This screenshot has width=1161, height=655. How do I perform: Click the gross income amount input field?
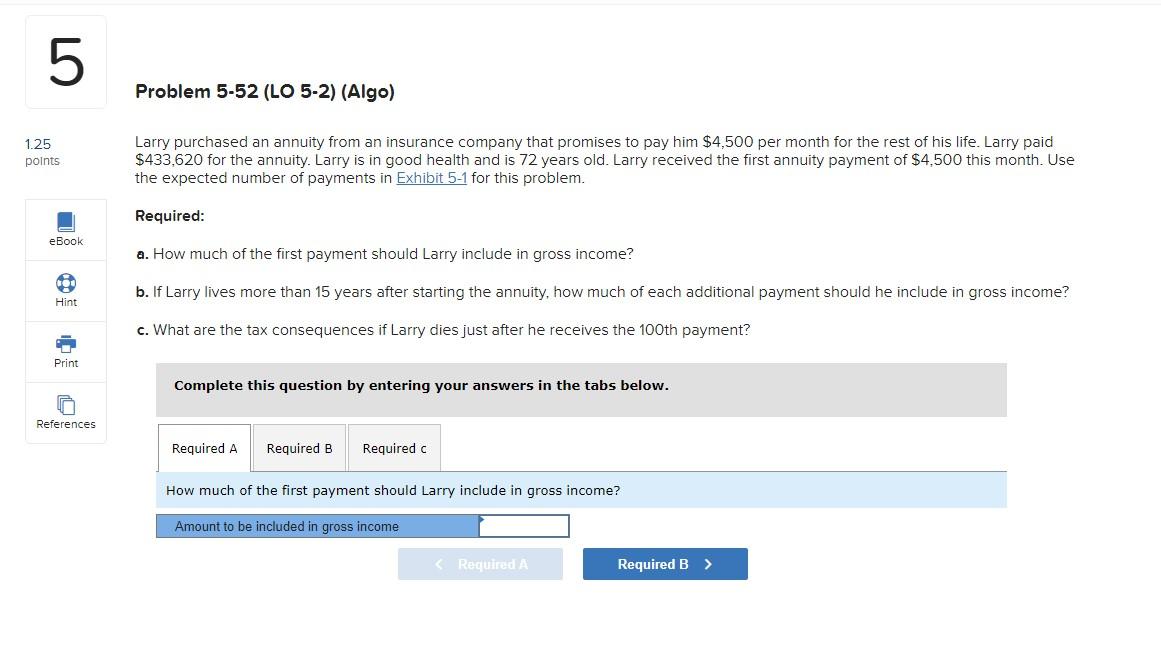[523, 525]
